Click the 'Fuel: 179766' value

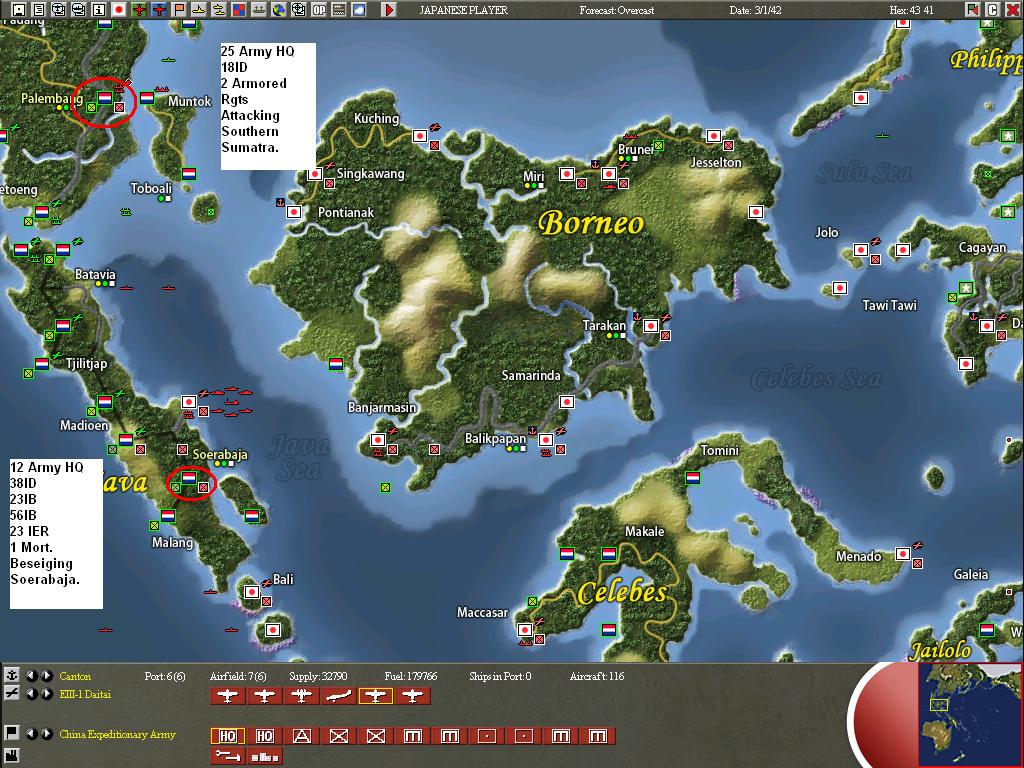pos(411,676)
